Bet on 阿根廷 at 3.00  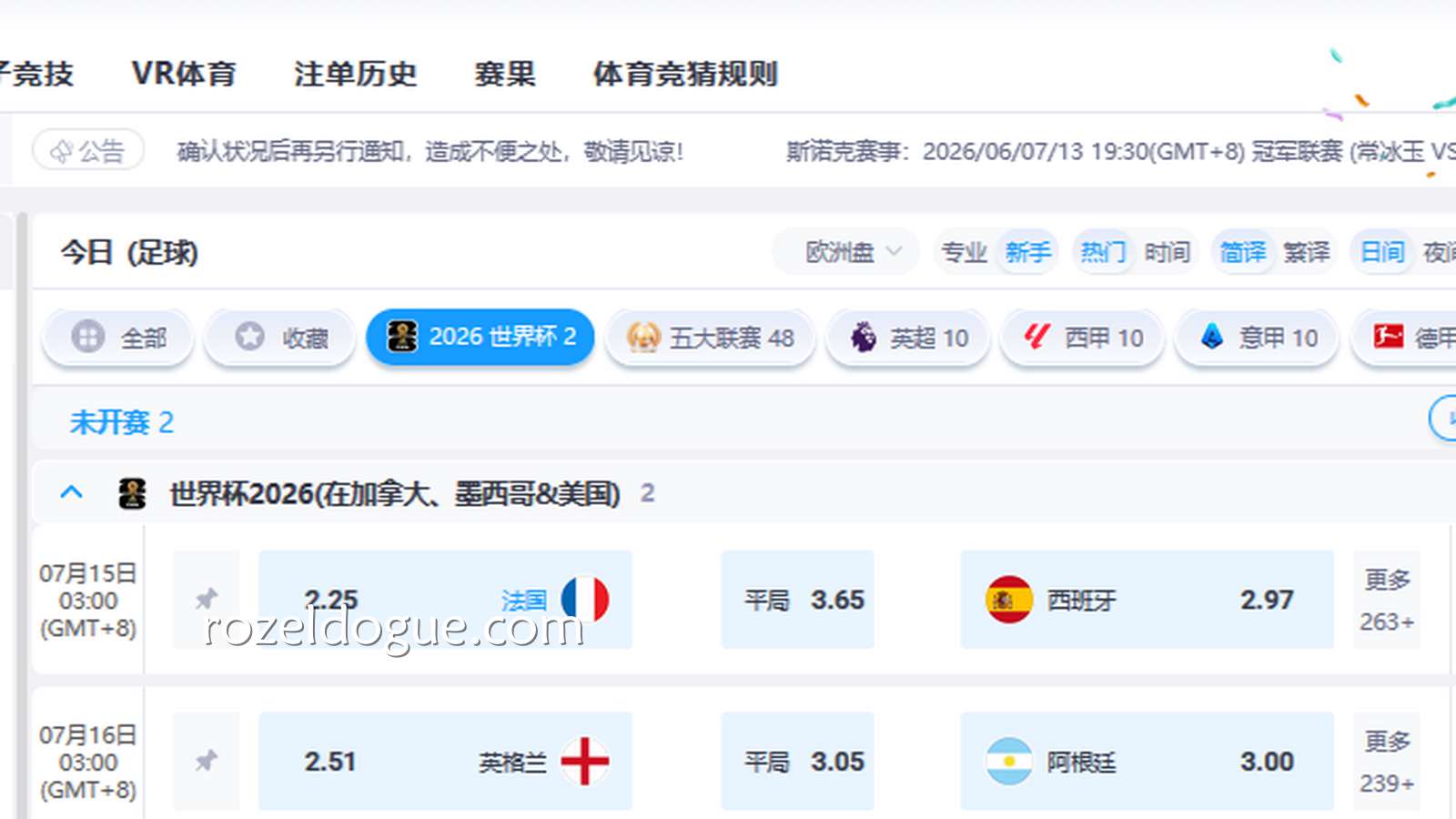[x=1148, y=761]
